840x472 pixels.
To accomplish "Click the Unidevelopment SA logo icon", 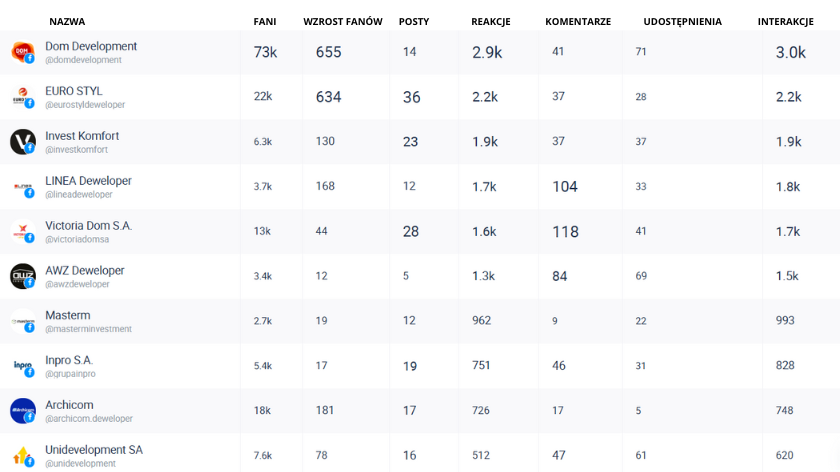I will pyautogui.click(x=22, y=456).
